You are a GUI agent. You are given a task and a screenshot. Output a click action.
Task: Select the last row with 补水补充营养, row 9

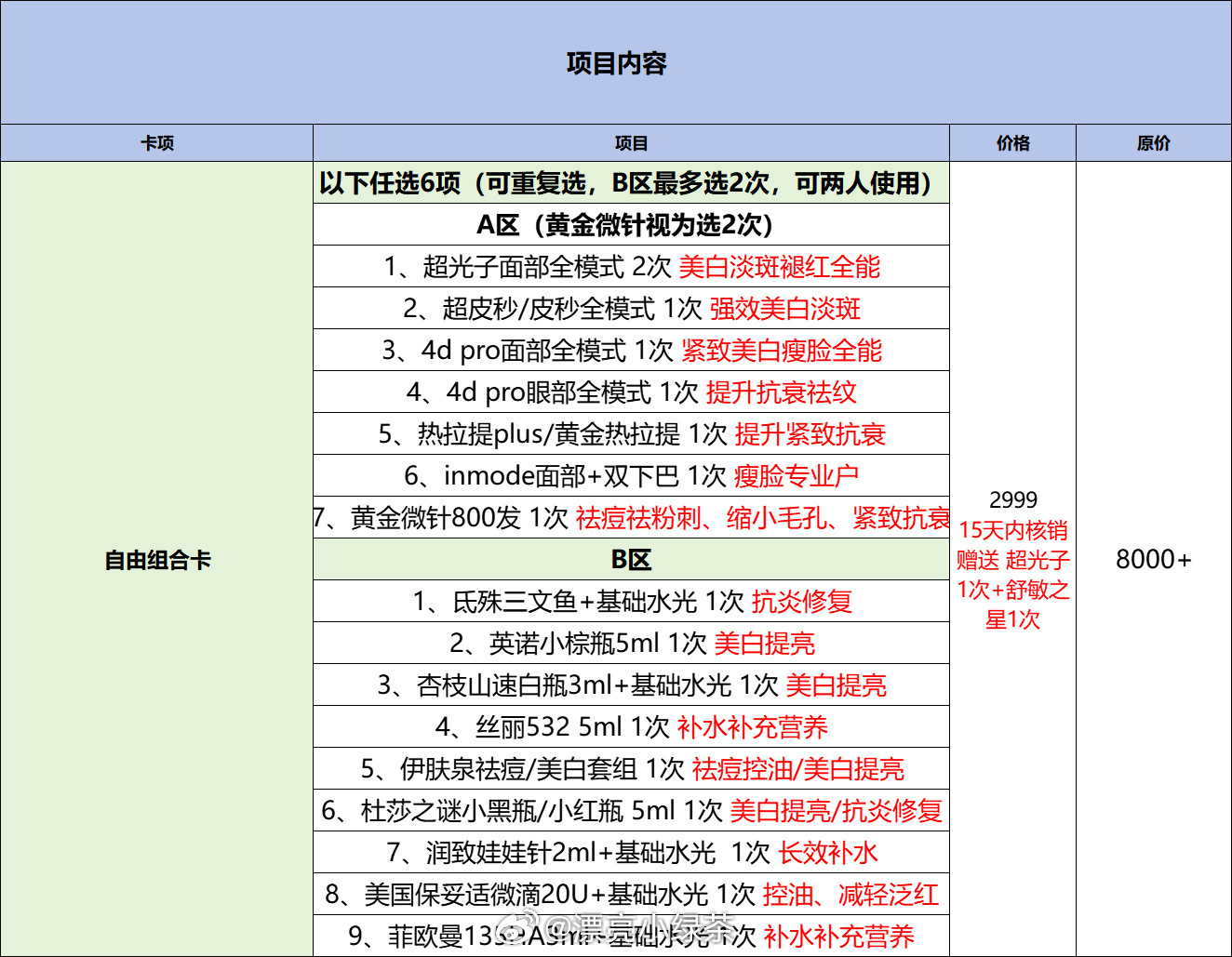pyautogui.click(x=631, y=936)
